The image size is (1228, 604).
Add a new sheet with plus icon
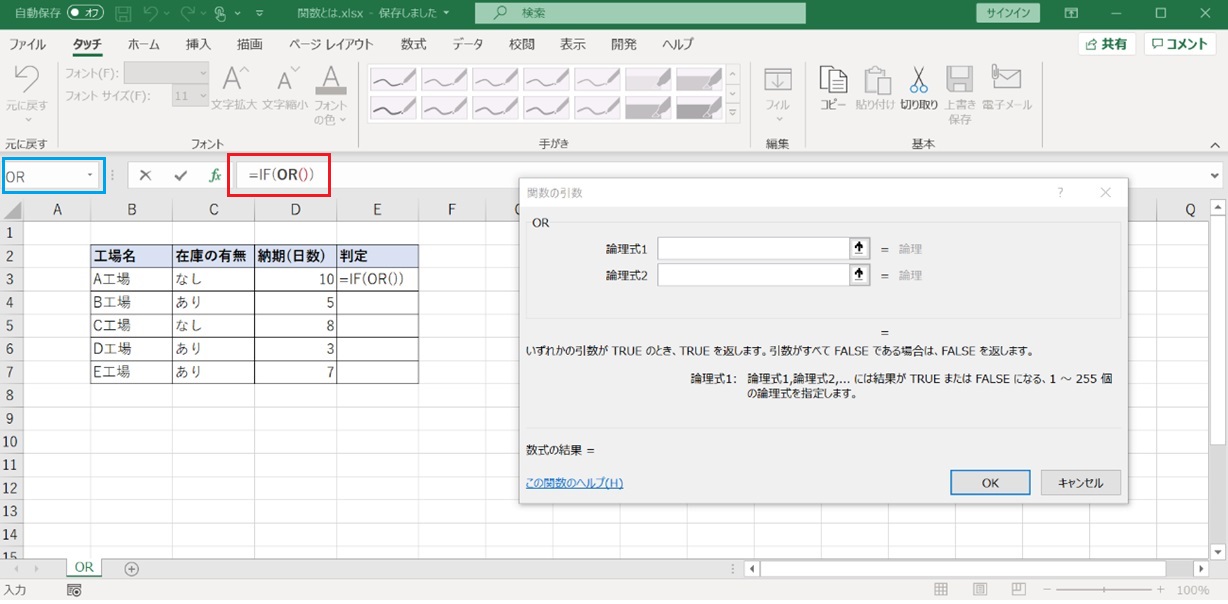coord(131,567)
